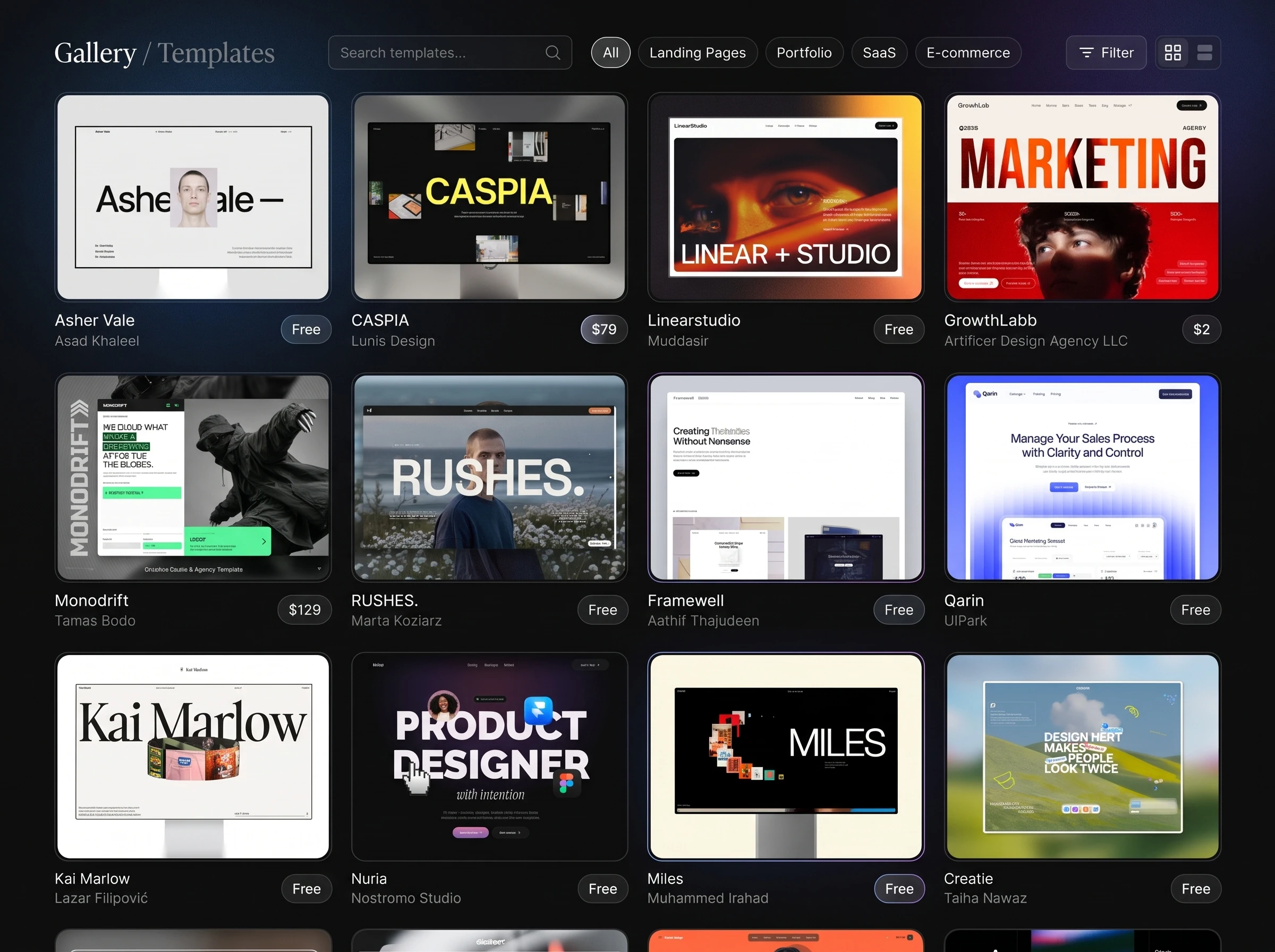1275x952 pixels.
Task: Click the Free badge for Framewell
Action: pyautogui.click(x=899, y=610)
